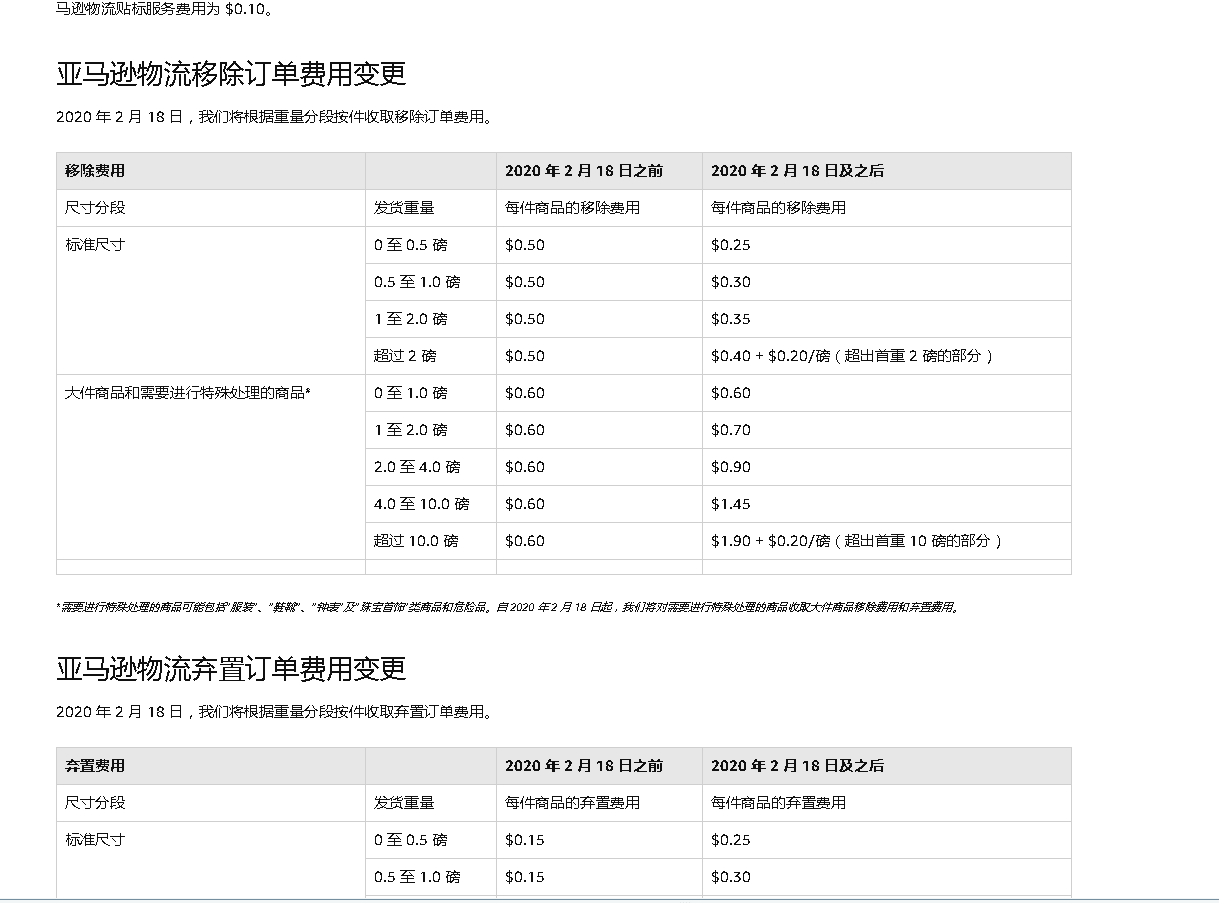Select the sentence about 按件收取移除订单费用

pos(275,117)
